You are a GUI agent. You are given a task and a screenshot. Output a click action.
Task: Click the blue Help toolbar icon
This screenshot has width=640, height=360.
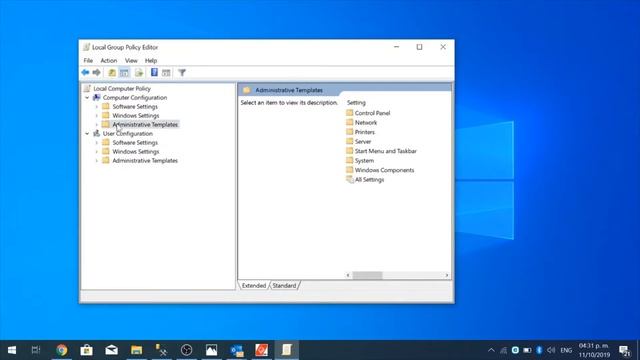click(154, 72)
